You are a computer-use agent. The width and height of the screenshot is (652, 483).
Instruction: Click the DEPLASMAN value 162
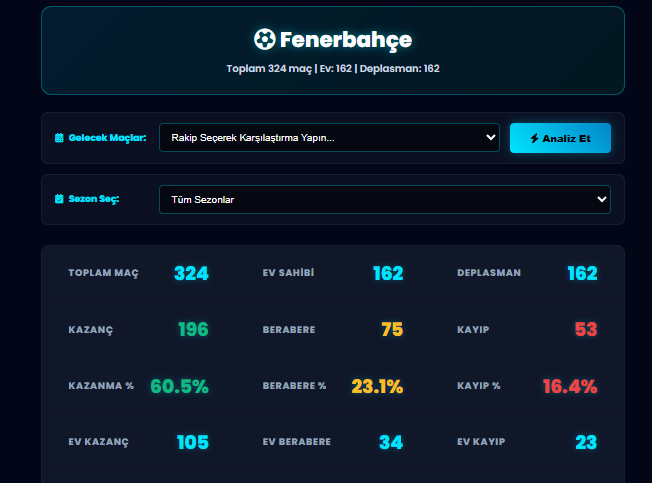click(x=582, y=273)
